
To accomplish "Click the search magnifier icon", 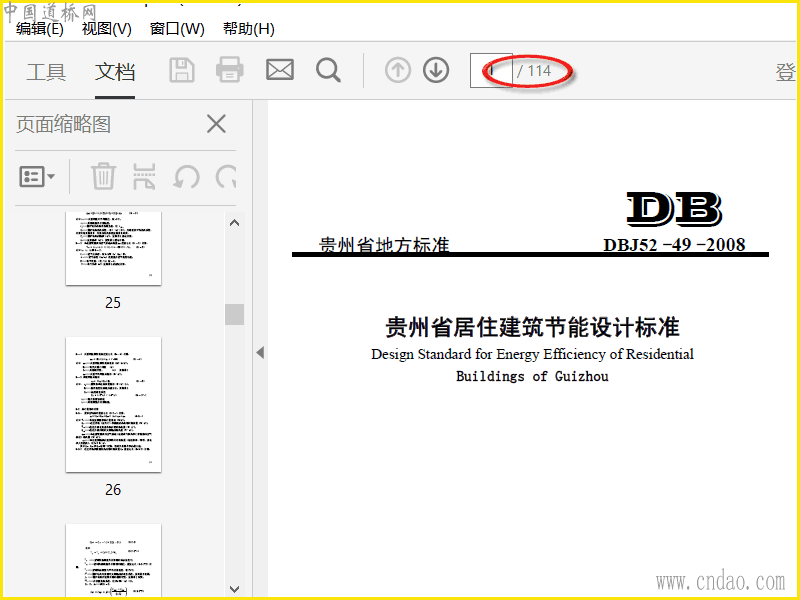I will pos(328,70).
